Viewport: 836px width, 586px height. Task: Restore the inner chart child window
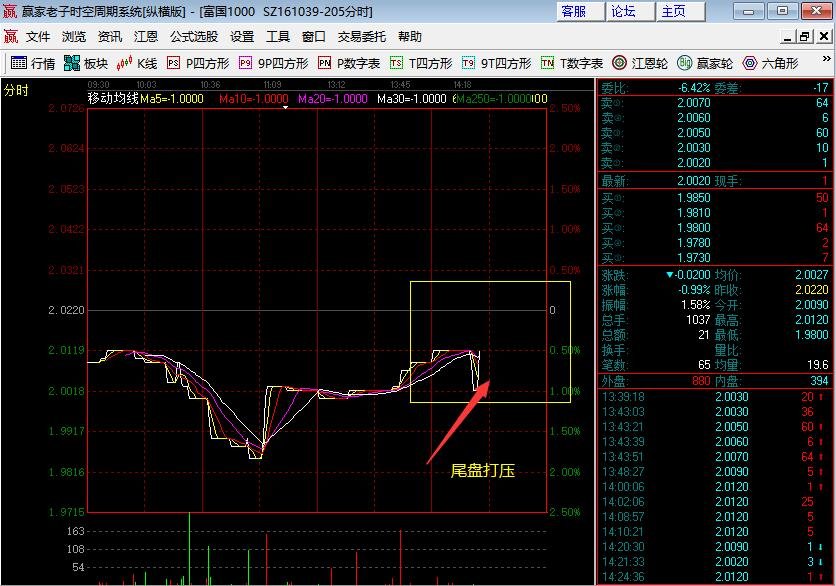coord(805,37)
